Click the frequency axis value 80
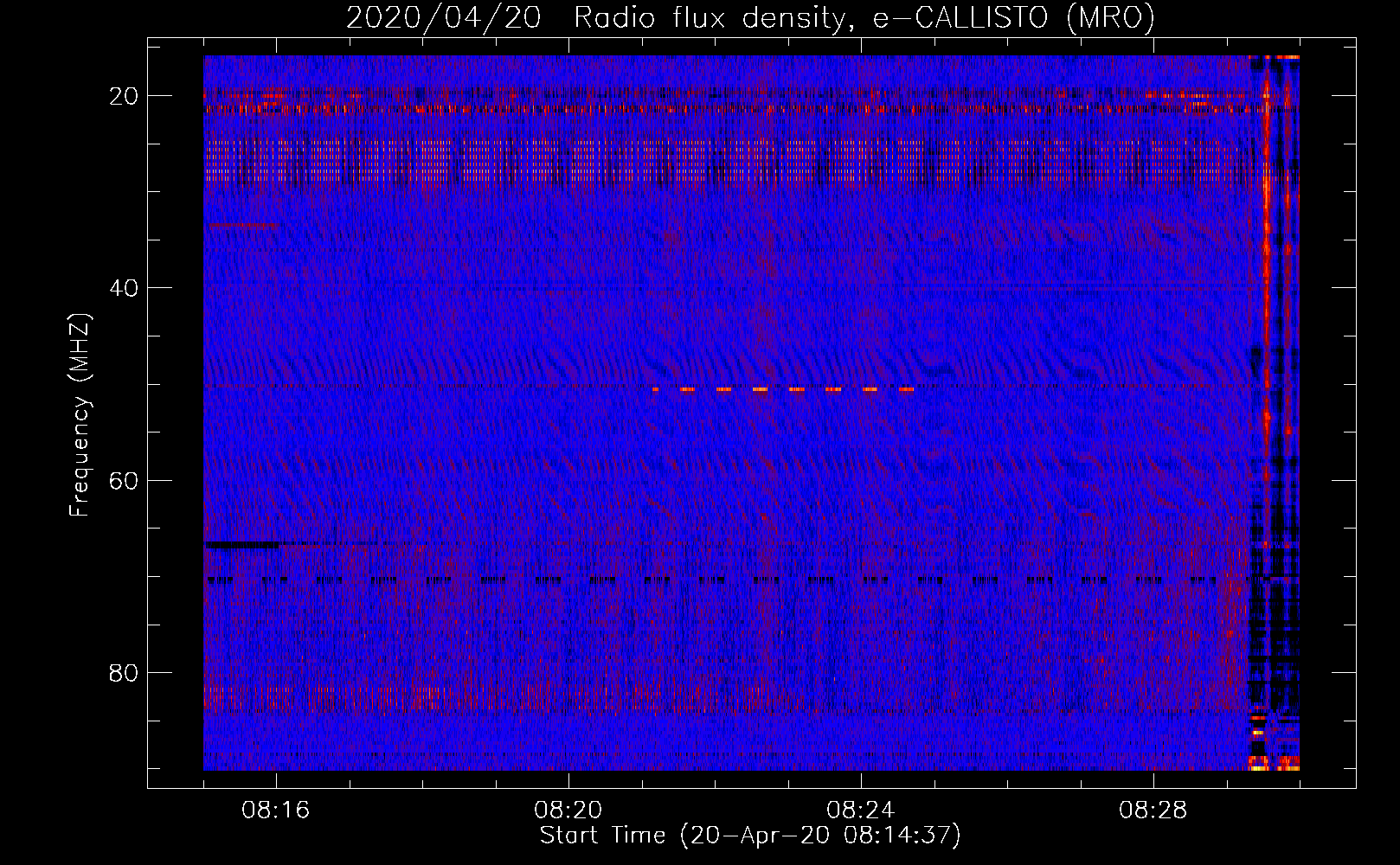Viewport: 1400px width, 865px height. click(125, 672)
